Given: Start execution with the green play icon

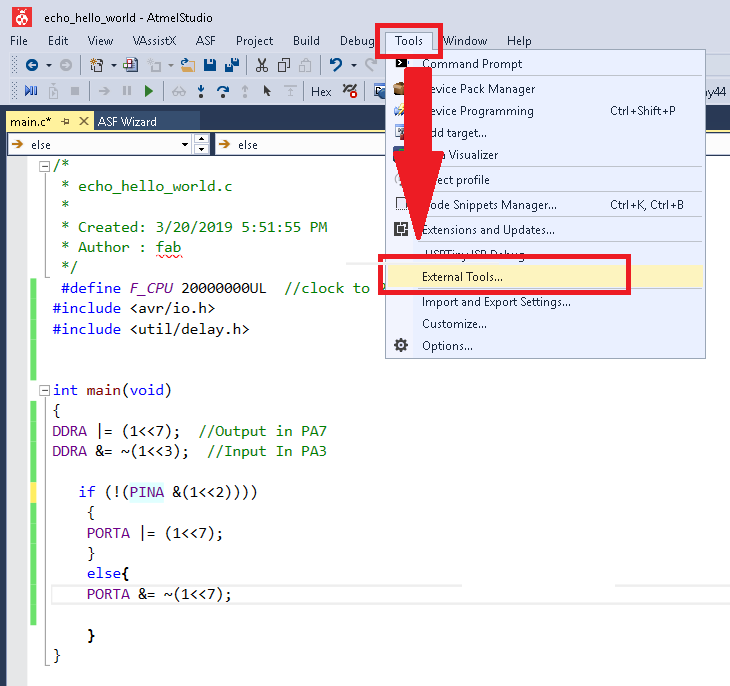Looking at the screenshot, I should [x=149, y=91].
